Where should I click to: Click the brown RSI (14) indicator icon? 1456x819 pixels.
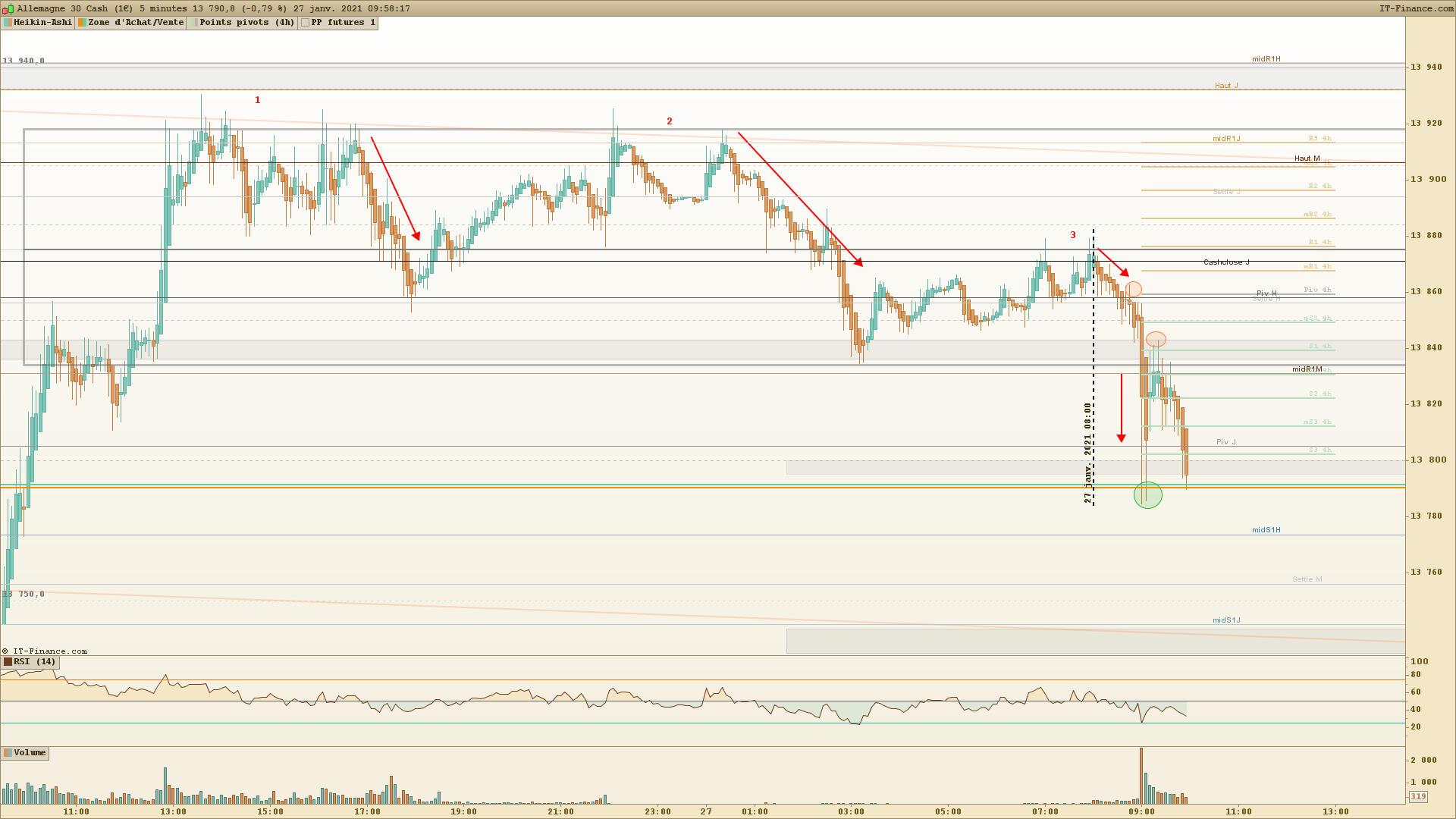click(8, 662)
